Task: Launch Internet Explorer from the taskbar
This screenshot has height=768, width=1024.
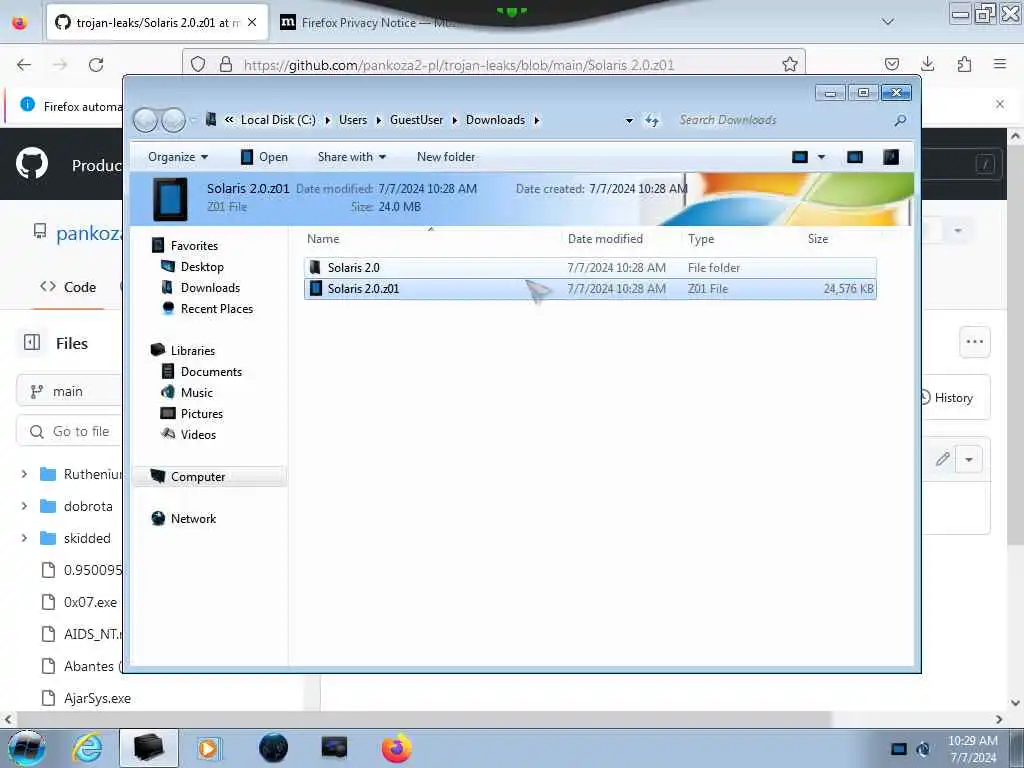Action: tap(87, 748)
